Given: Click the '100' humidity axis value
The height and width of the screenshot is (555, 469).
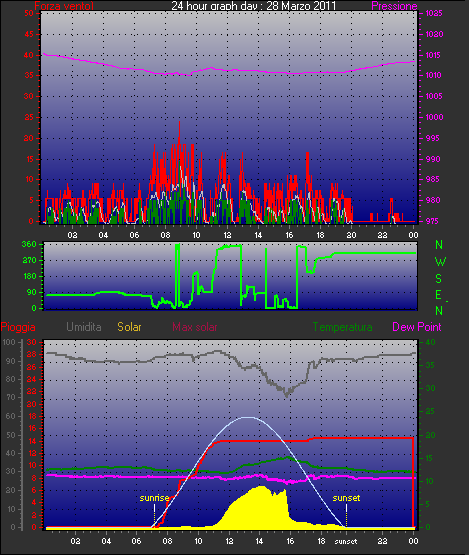Looking at the screenshot, I should 9,342.
